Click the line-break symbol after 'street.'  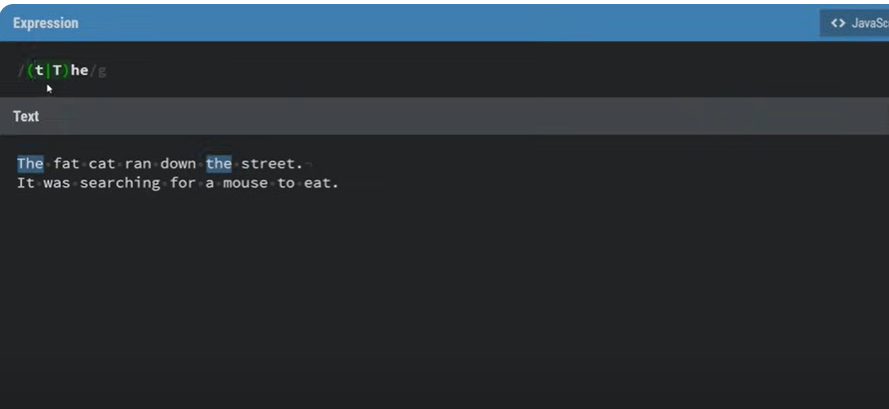click(308, 165)
